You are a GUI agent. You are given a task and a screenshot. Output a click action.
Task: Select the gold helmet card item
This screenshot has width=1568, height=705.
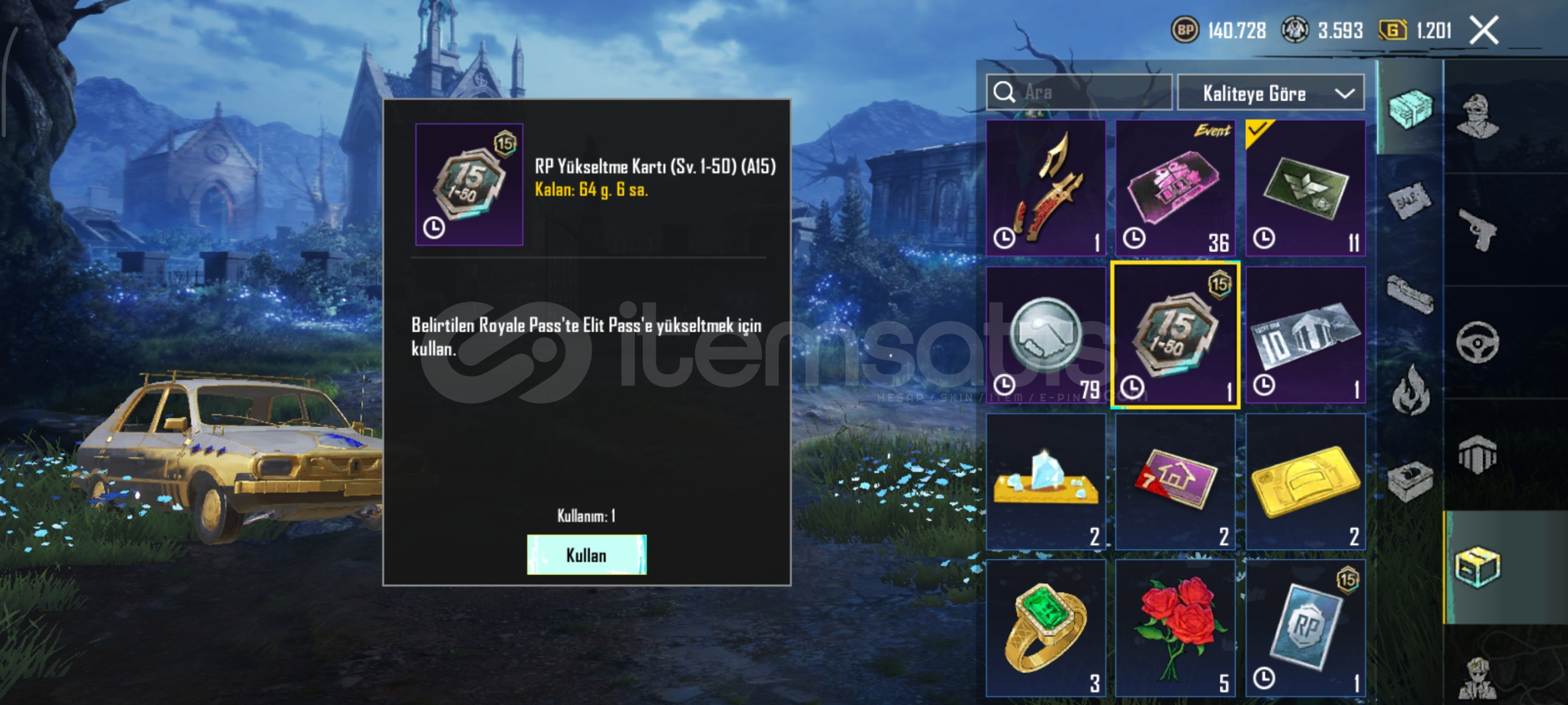[x=1305, y=482]
